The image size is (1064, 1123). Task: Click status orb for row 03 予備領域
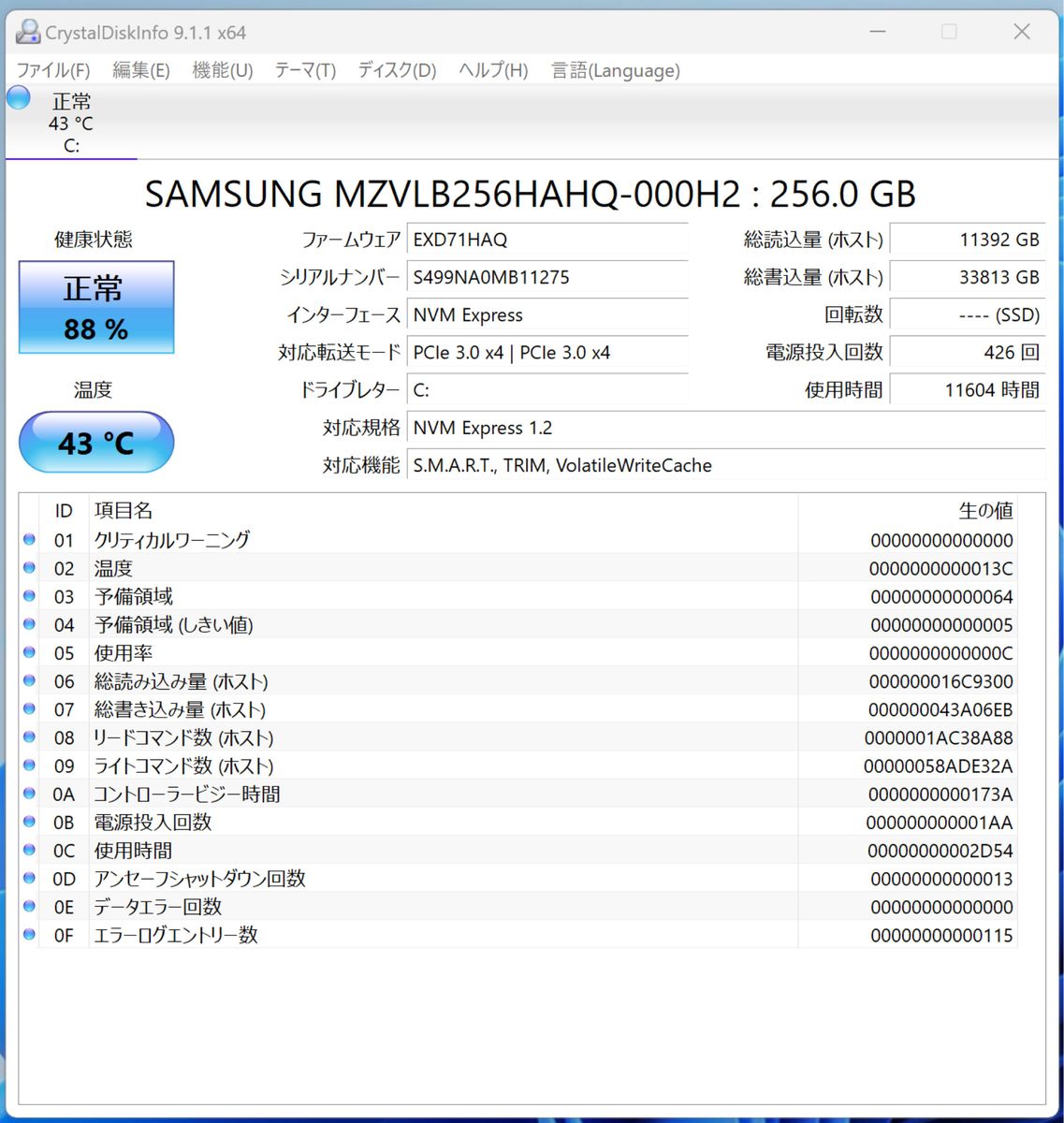click(x=29, y=596)
